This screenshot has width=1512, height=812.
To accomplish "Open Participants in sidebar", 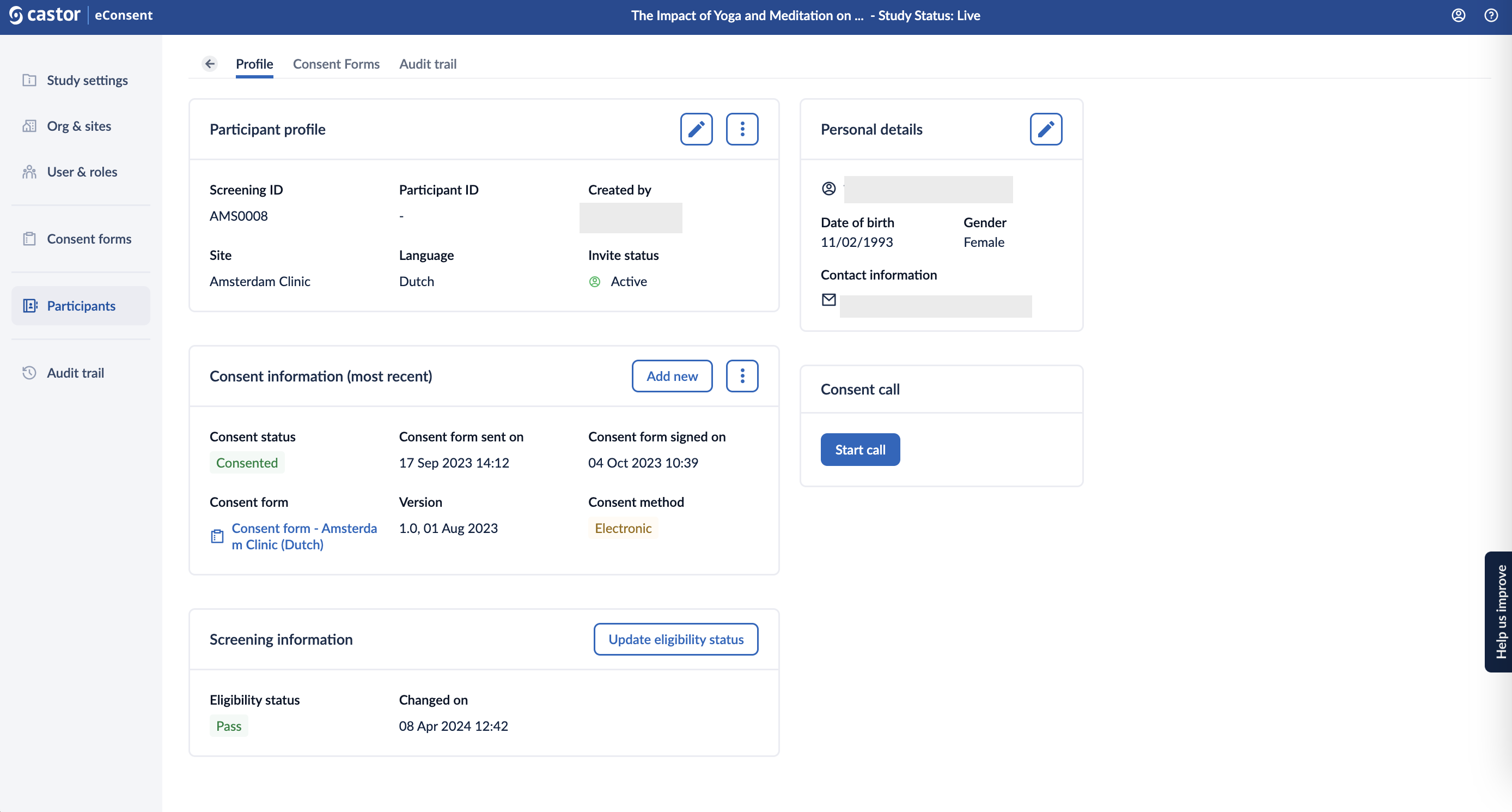I will point(81,305).
